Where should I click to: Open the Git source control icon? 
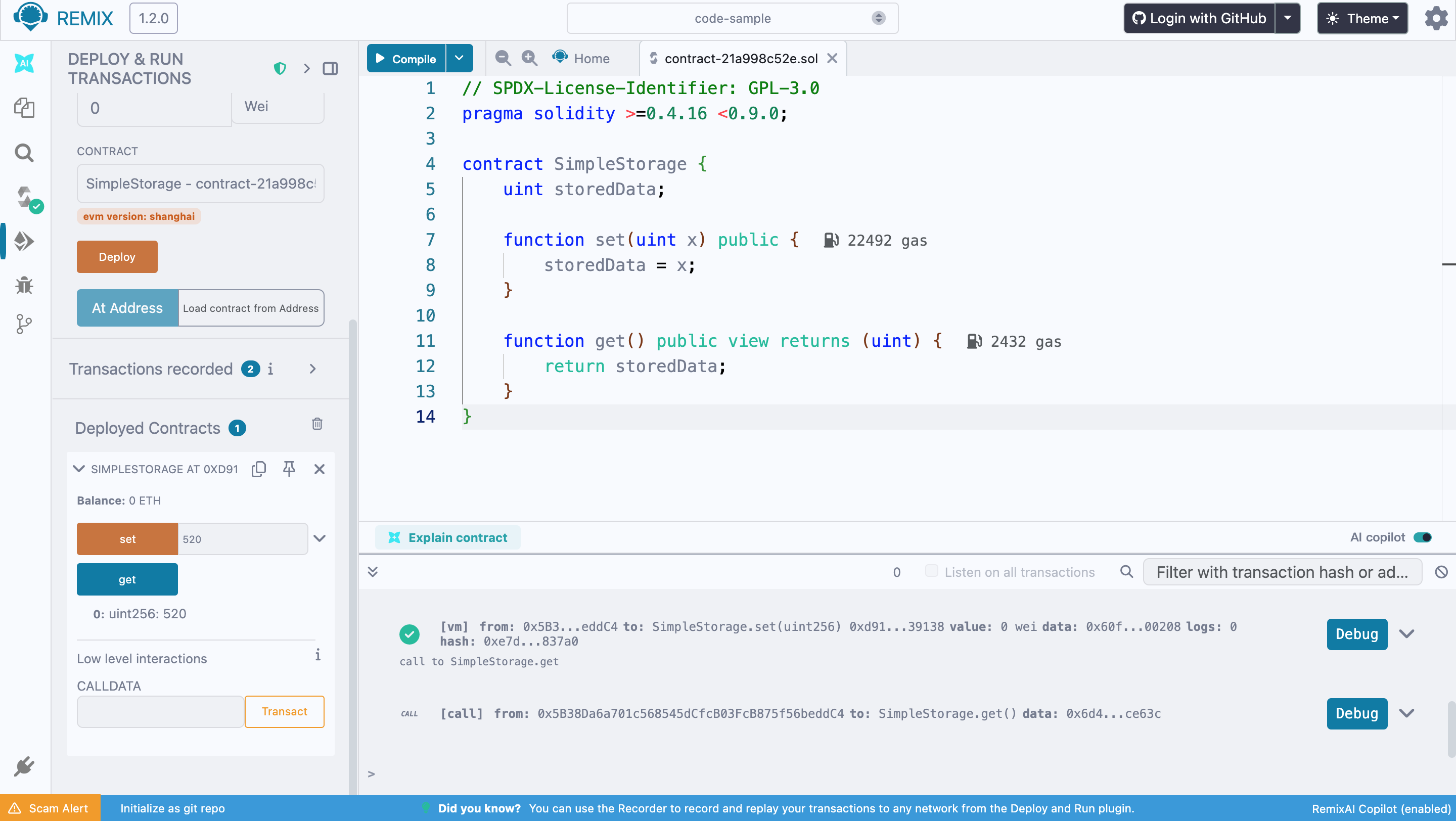click(x=24, y=324)
